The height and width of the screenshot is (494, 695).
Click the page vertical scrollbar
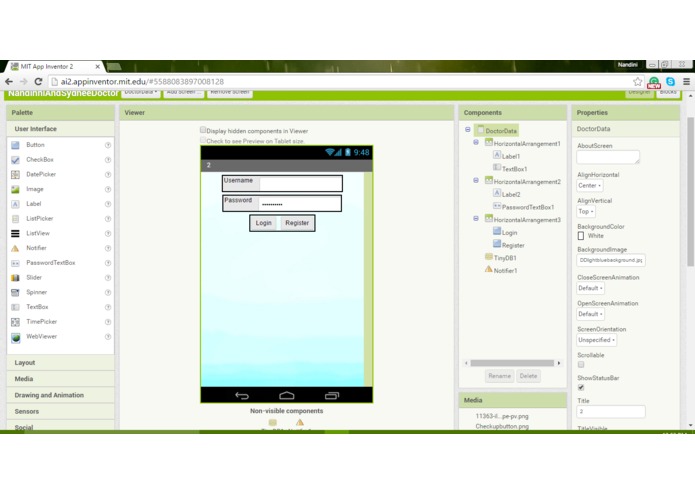[690, 192]
